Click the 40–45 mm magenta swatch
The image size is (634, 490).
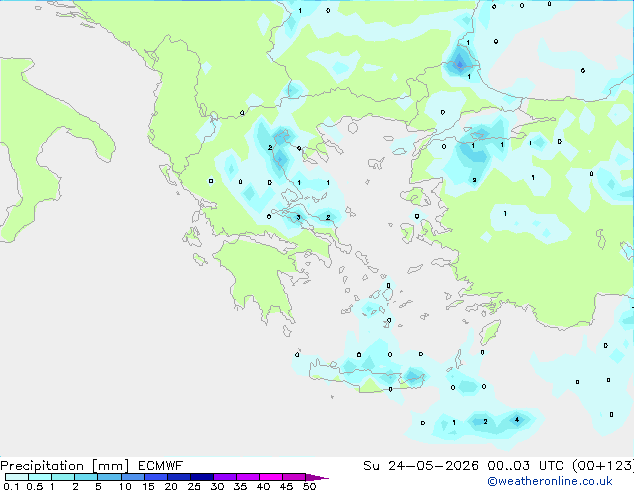[x=271, y=477]
